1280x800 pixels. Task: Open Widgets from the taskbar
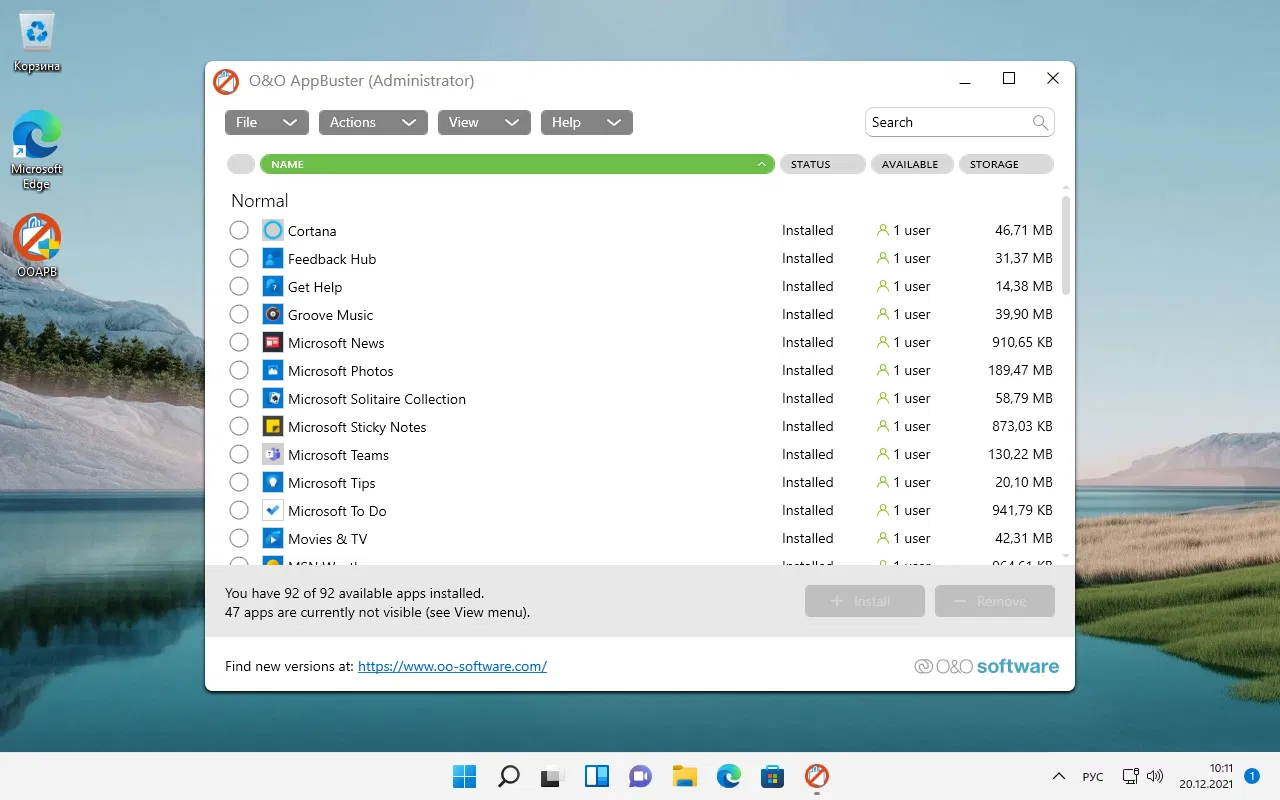pos(596,776)
